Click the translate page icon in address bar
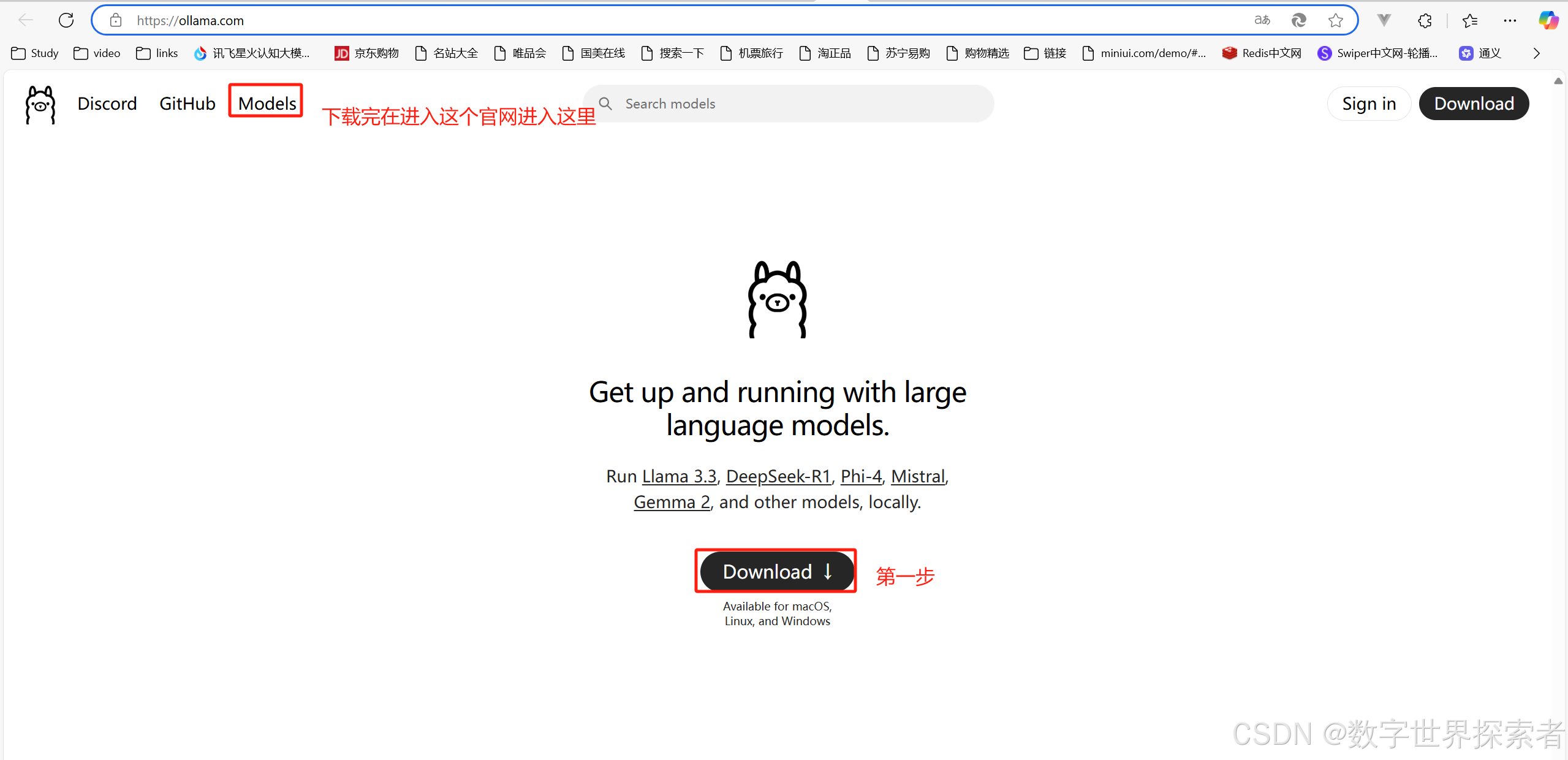 1262,20
